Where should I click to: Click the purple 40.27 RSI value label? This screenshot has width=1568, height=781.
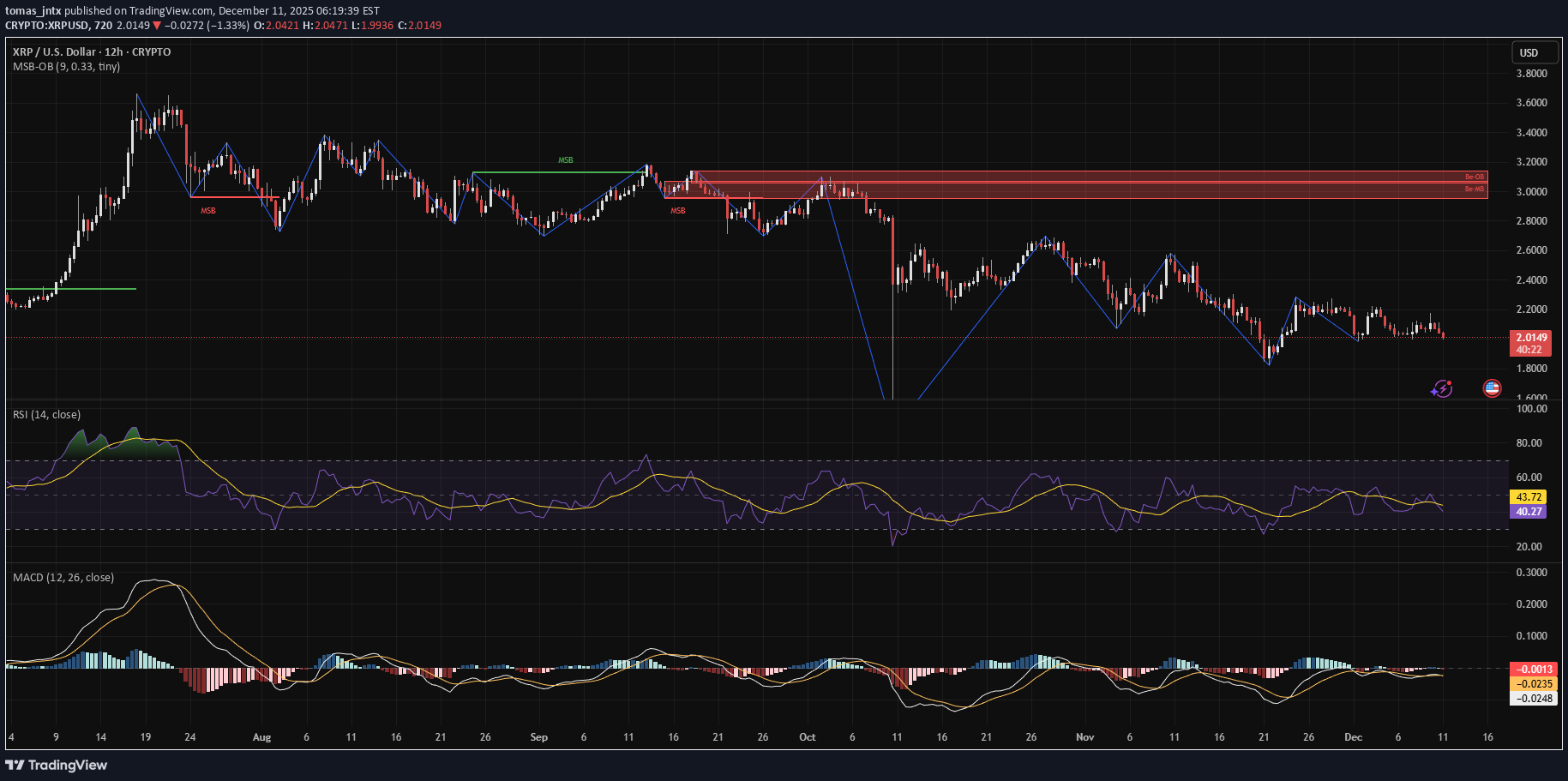tap(1529, 512)
